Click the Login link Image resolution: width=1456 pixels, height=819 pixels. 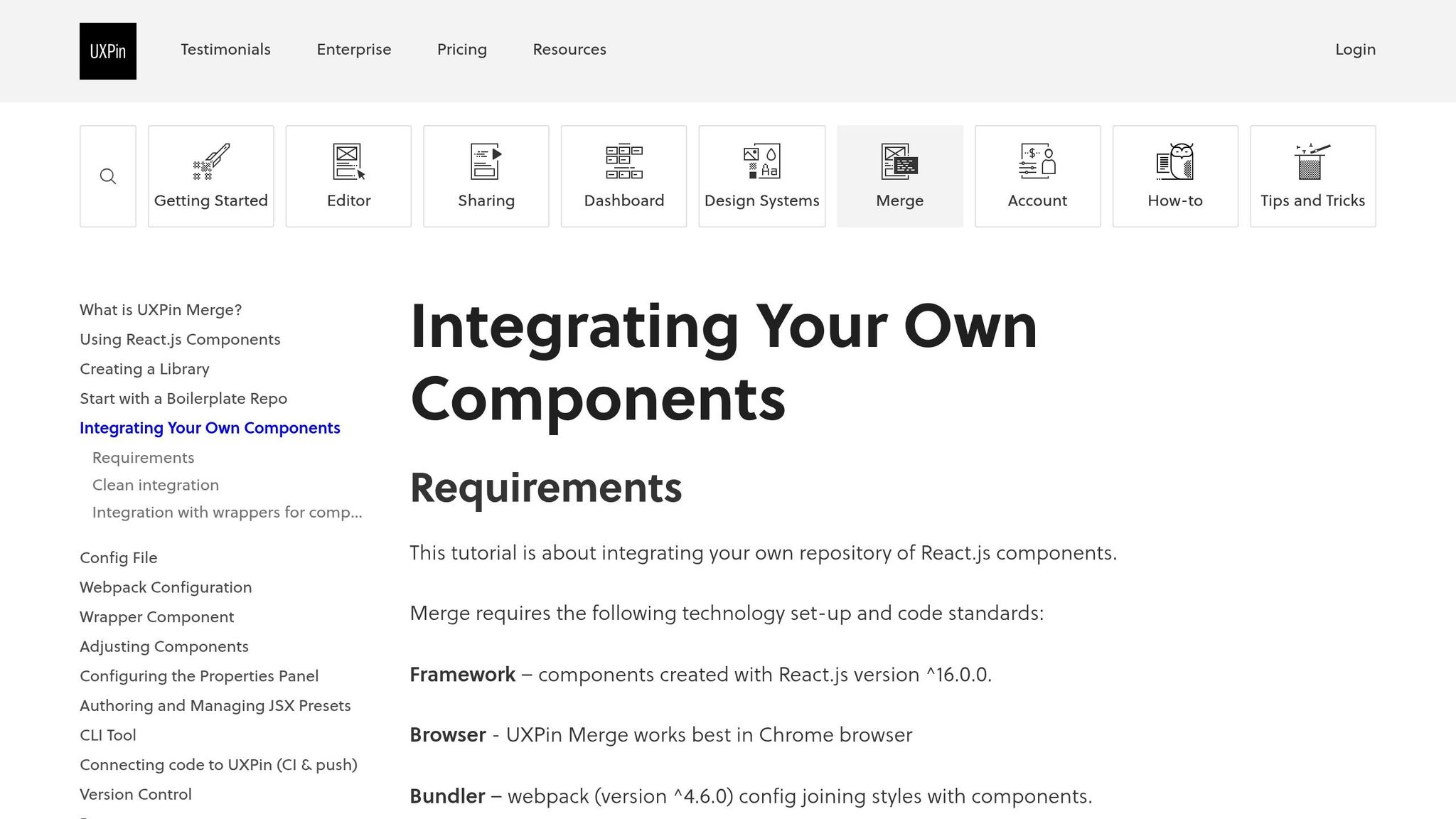click(x=1355, y=49)
